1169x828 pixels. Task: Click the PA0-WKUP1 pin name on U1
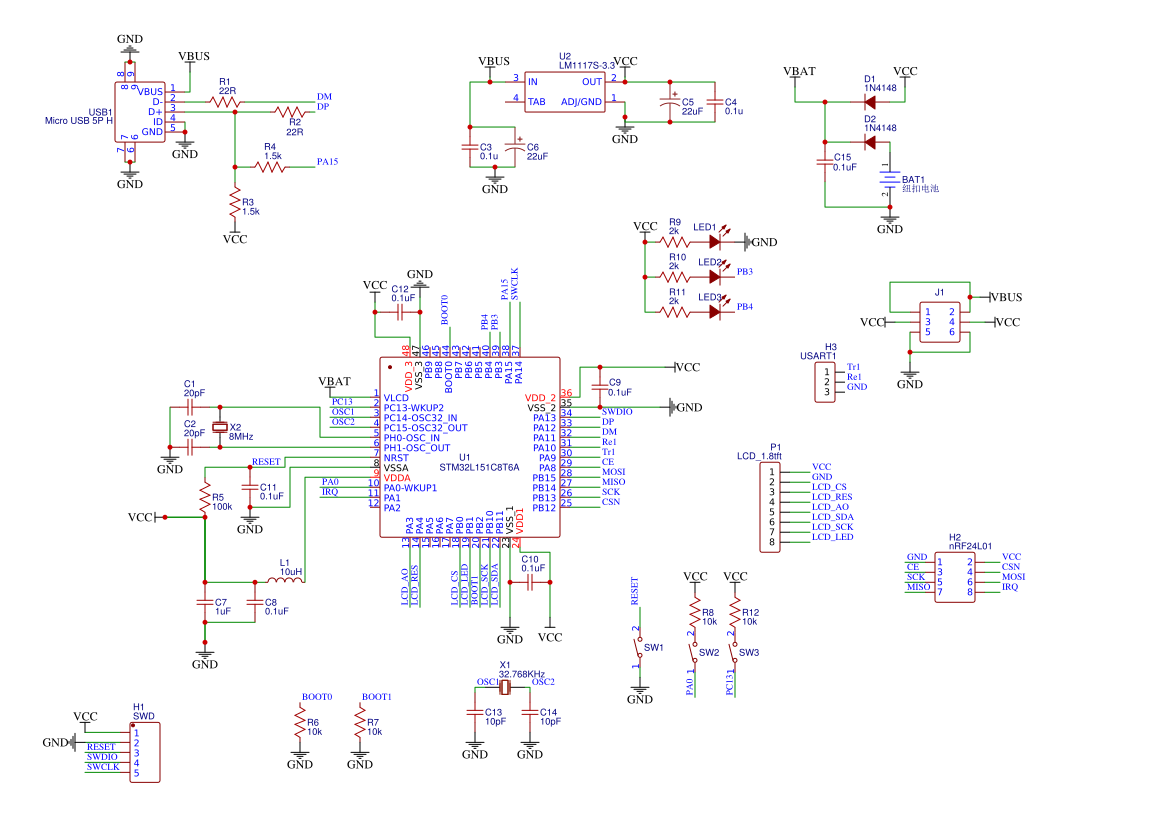411,487
